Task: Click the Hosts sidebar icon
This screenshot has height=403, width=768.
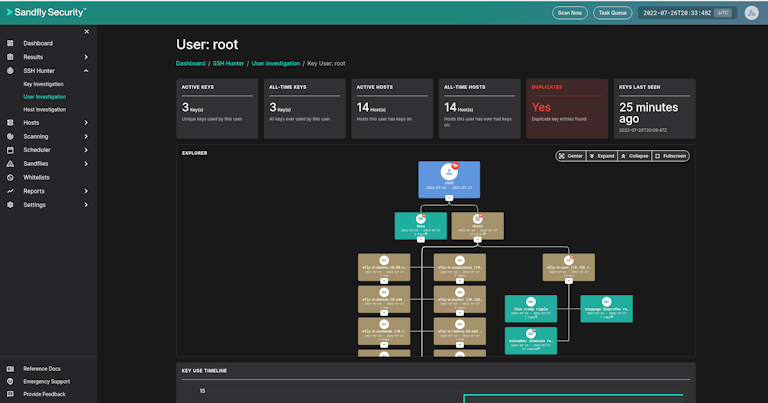Action: coord(10,122)
